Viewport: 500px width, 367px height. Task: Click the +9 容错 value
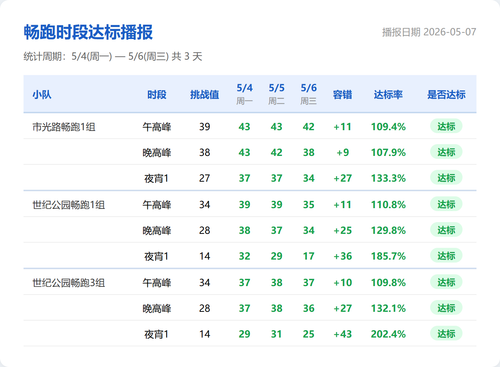point(342,152)
